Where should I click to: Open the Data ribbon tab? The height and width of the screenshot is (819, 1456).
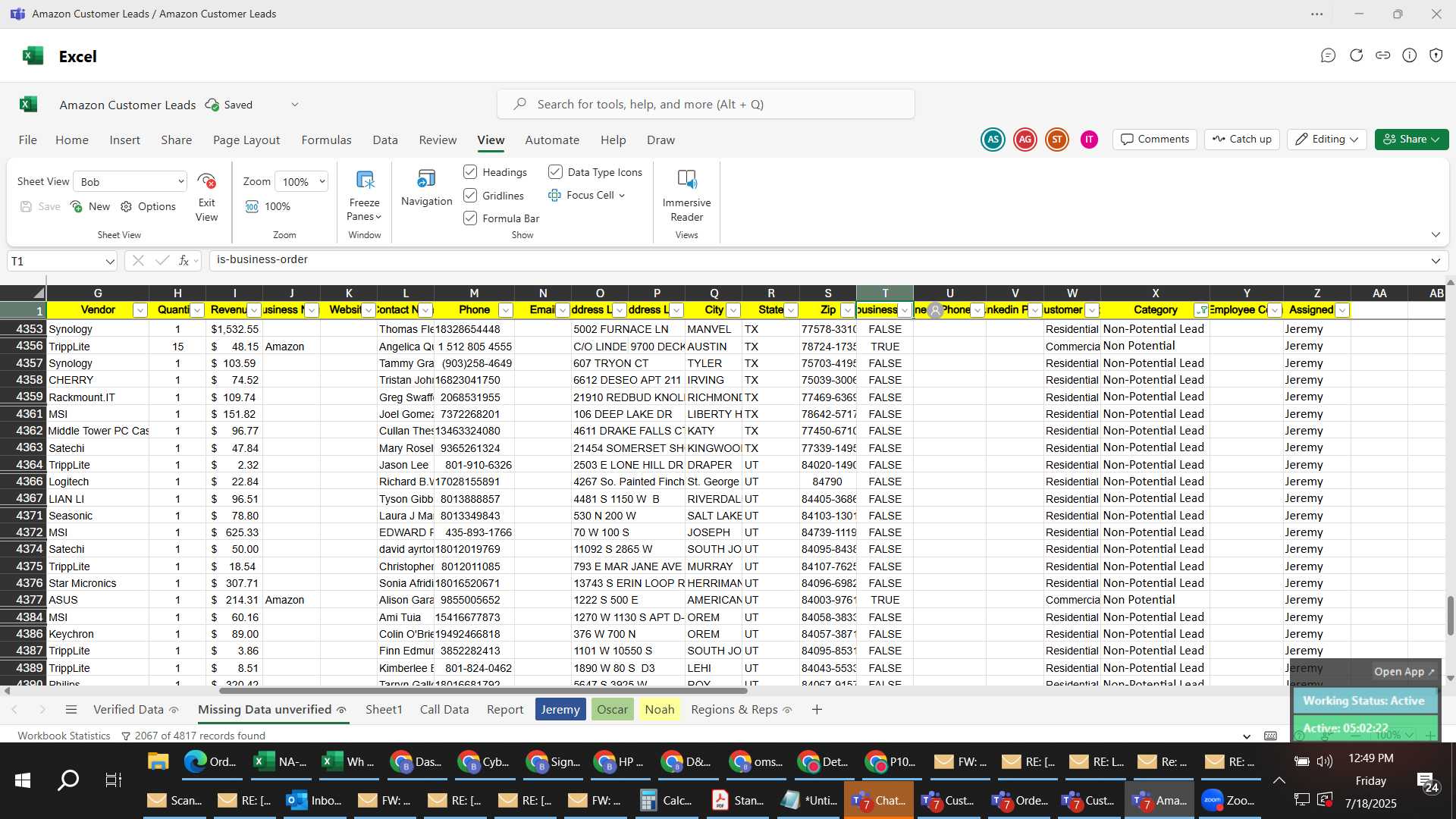(385, 140)
